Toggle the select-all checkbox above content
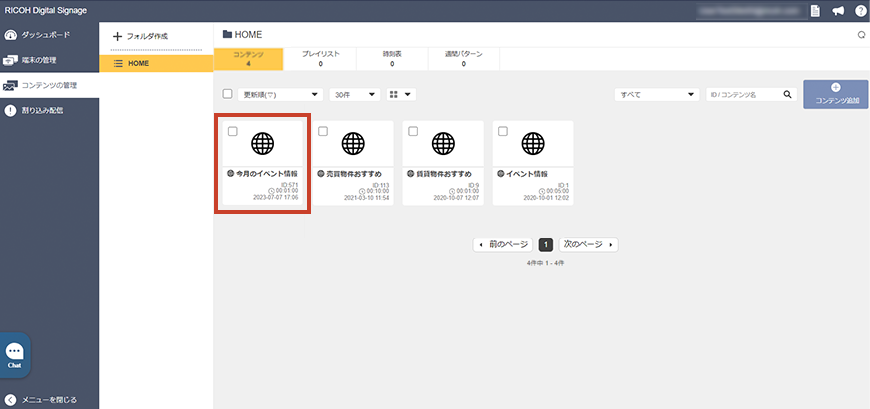The height and width of the screenshot is (409, 870). tap(227, 94)
